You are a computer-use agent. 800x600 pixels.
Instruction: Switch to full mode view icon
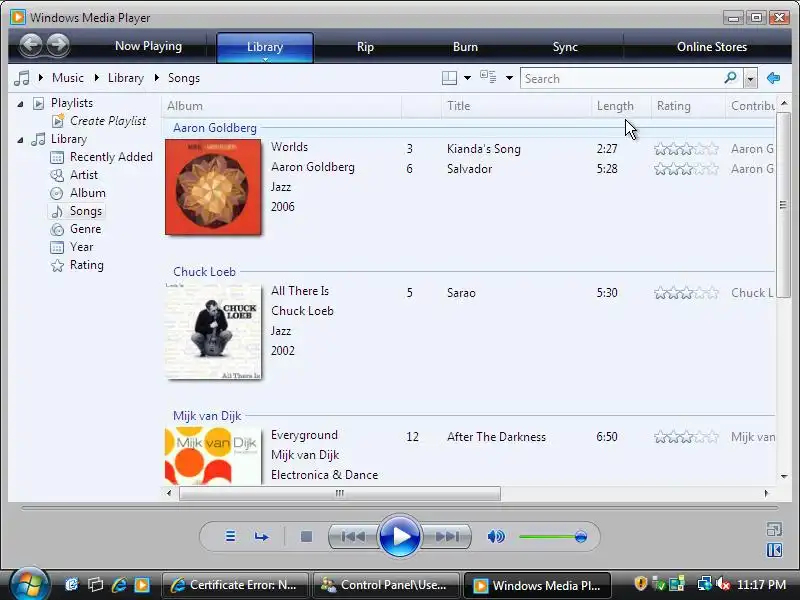[774, 530]
